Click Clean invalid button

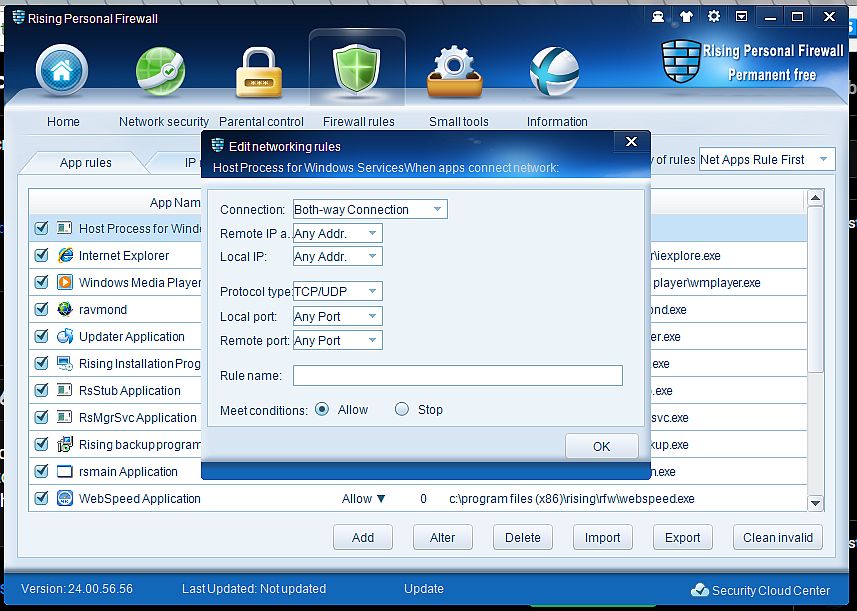[778, 537]
